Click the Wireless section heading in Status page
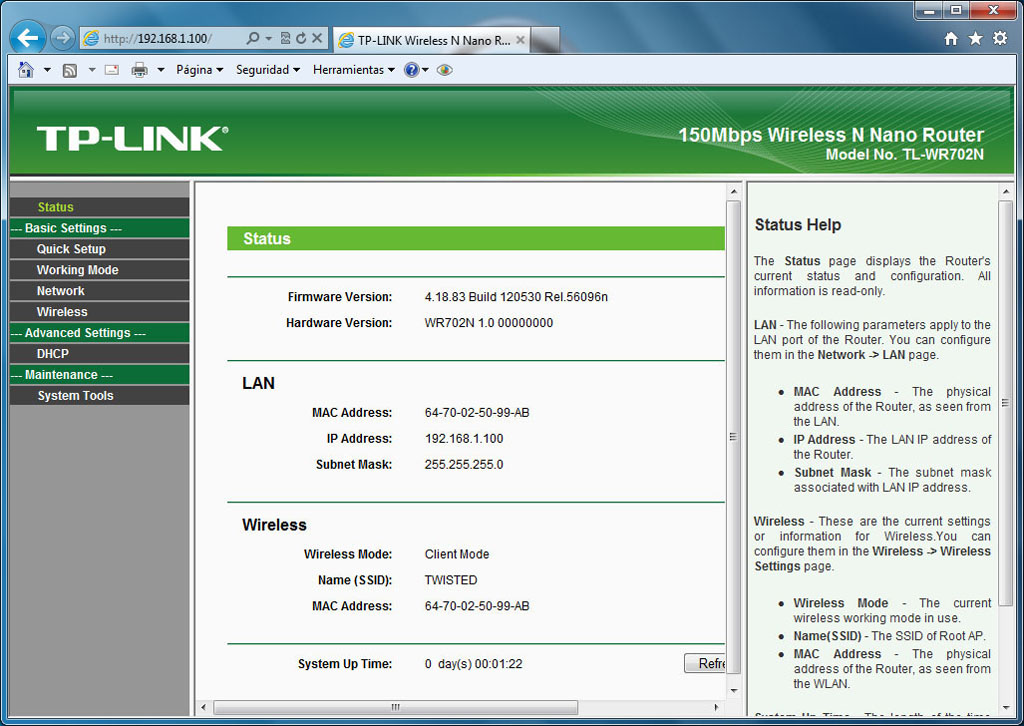The image size is (1024, 726). [x=274, y=525]
